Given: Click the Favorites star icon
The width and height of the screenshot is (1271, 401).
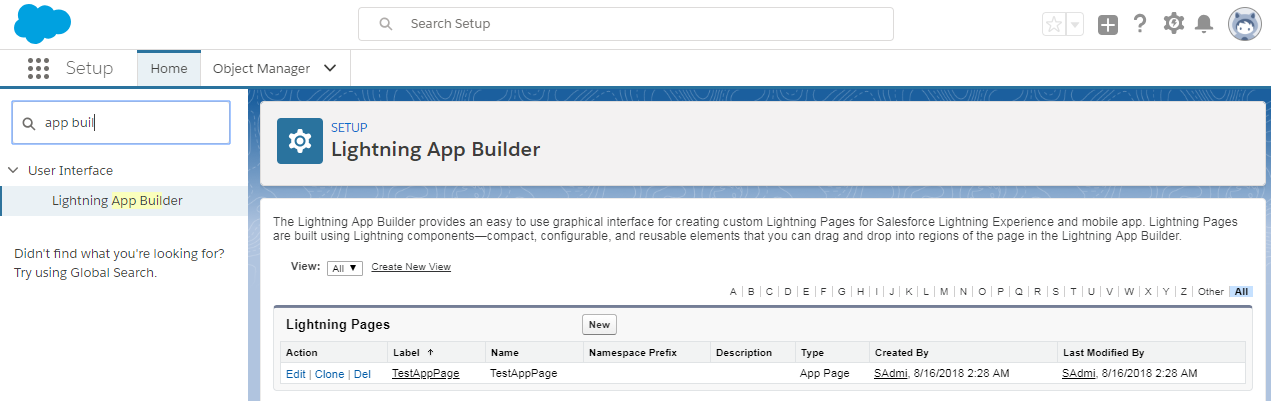Looking at the screenshot, I should click(1053, 25).
